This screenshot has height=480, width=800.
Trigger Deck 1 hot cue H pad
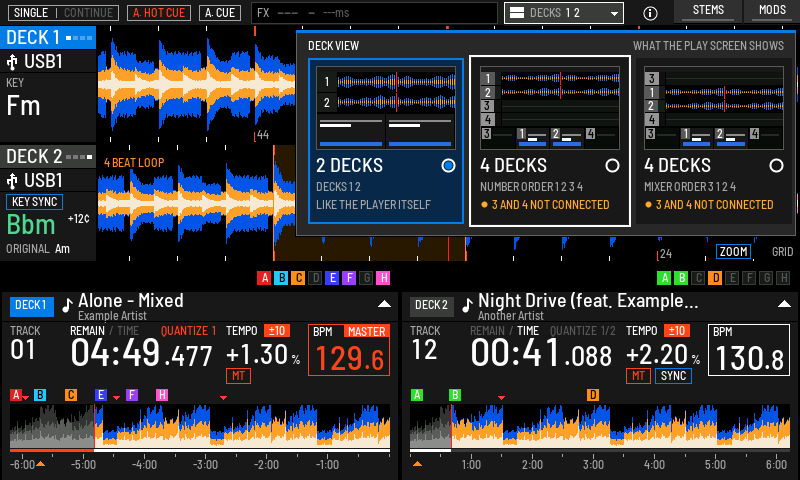point(383,278)
